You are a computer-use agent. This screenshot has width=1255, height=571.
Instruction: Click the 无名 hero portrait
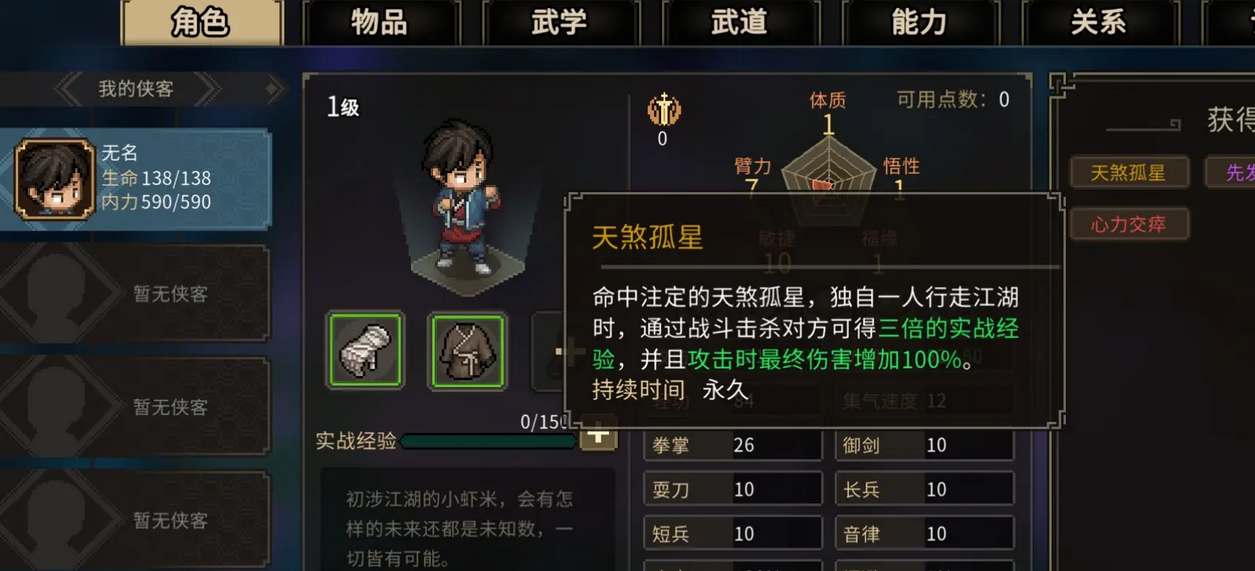click(55, 178)
